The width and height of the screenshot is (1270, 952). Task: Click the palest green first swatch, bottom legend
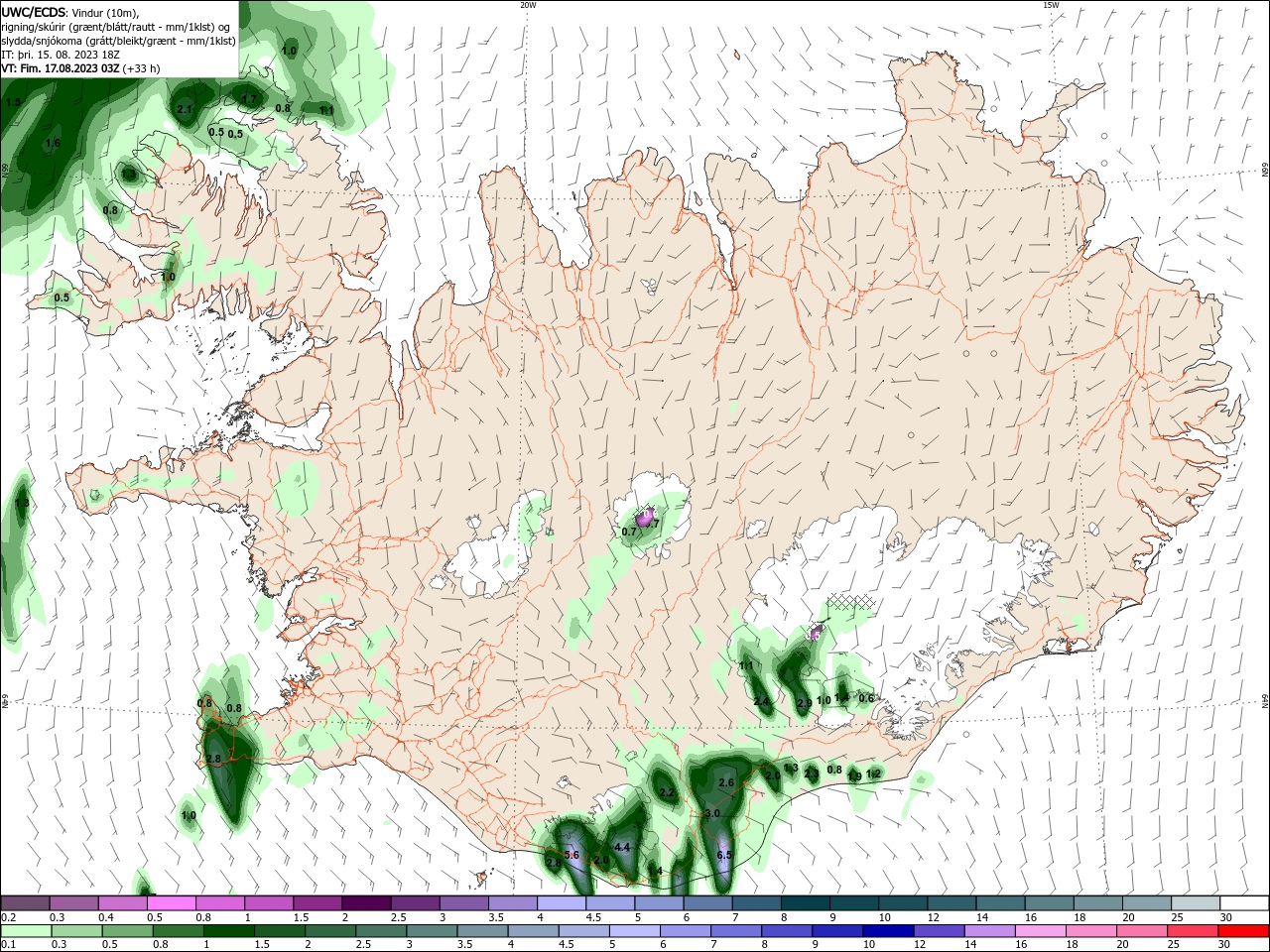click(x=26, y=931)
